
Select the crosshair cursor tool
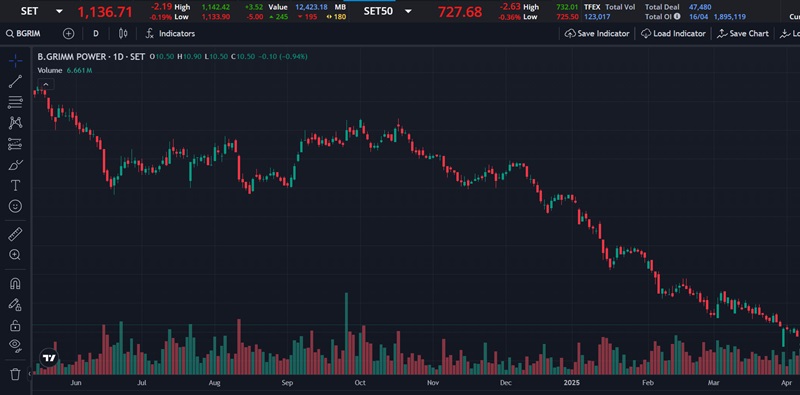15,61
